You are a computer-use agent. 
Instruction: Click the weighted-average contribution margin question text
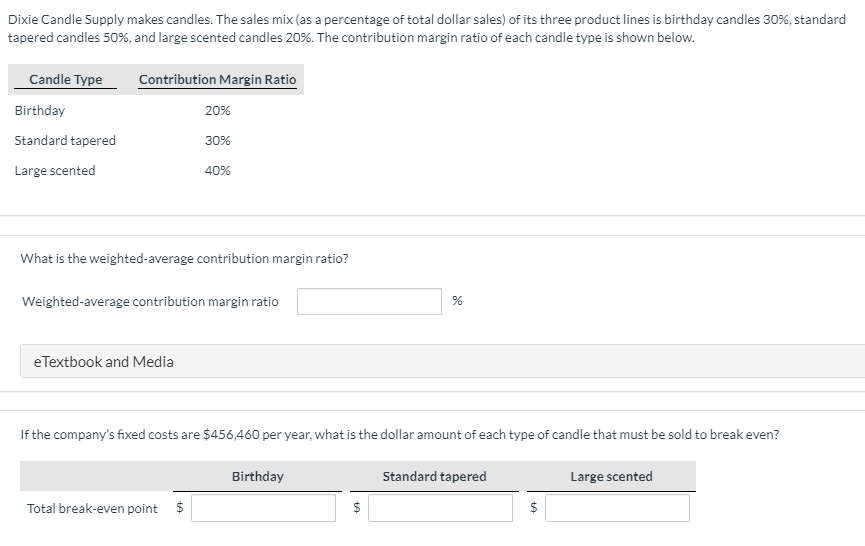click(185, 259)
